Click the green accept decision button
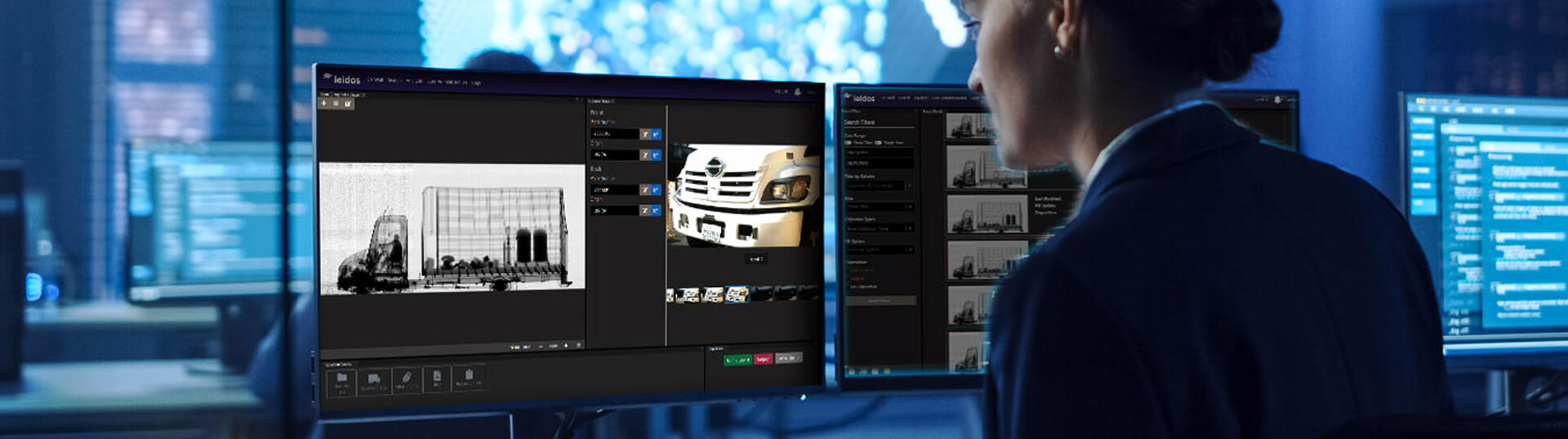1568x439 pixels. (x=737, y=359)
